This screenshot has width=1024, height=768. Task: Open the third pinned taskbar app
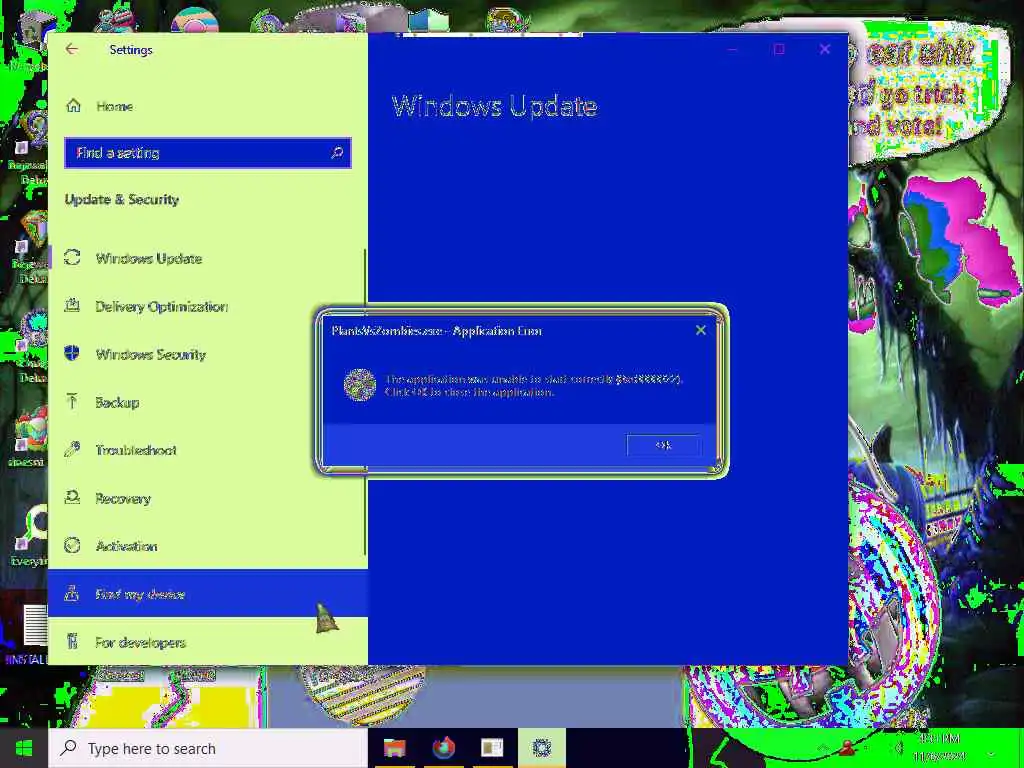492,748
